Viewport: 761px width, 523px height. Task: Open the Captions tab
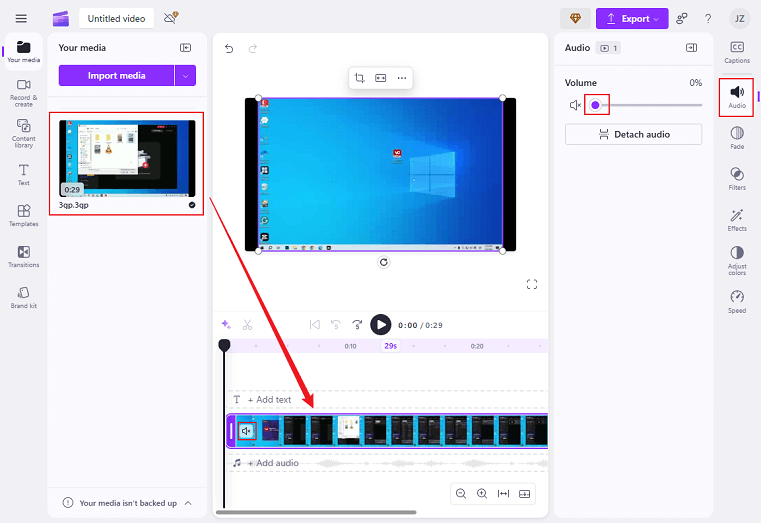(737, 52)
